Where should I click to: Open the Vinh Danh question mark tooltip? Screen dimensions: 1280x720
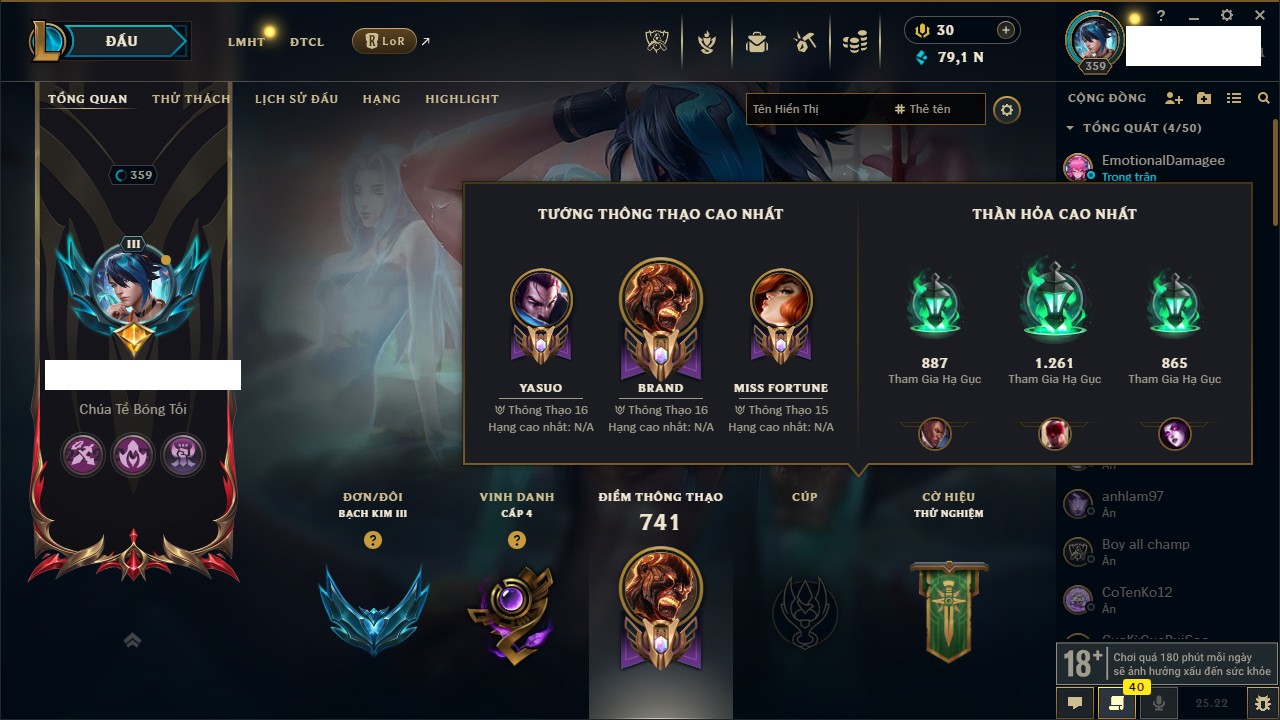click(517, 540)
